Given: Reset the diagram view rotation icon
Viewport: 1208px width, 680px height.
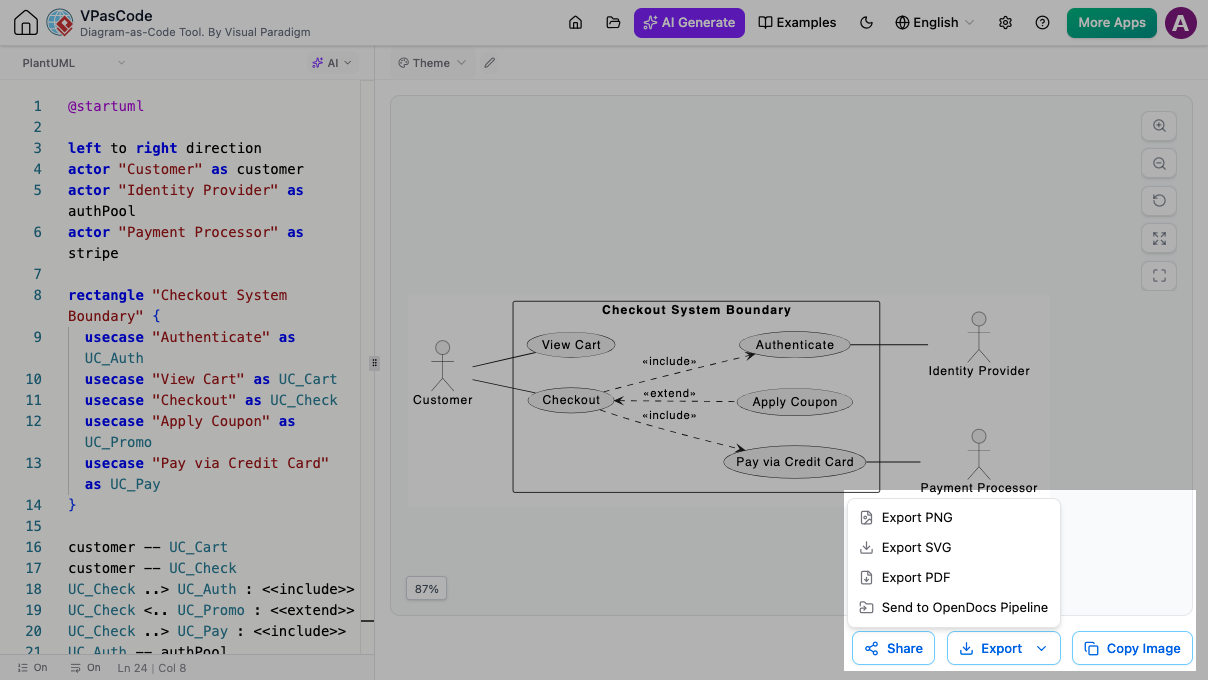Looking at the screenshot, I should (x=1159, y=200).
